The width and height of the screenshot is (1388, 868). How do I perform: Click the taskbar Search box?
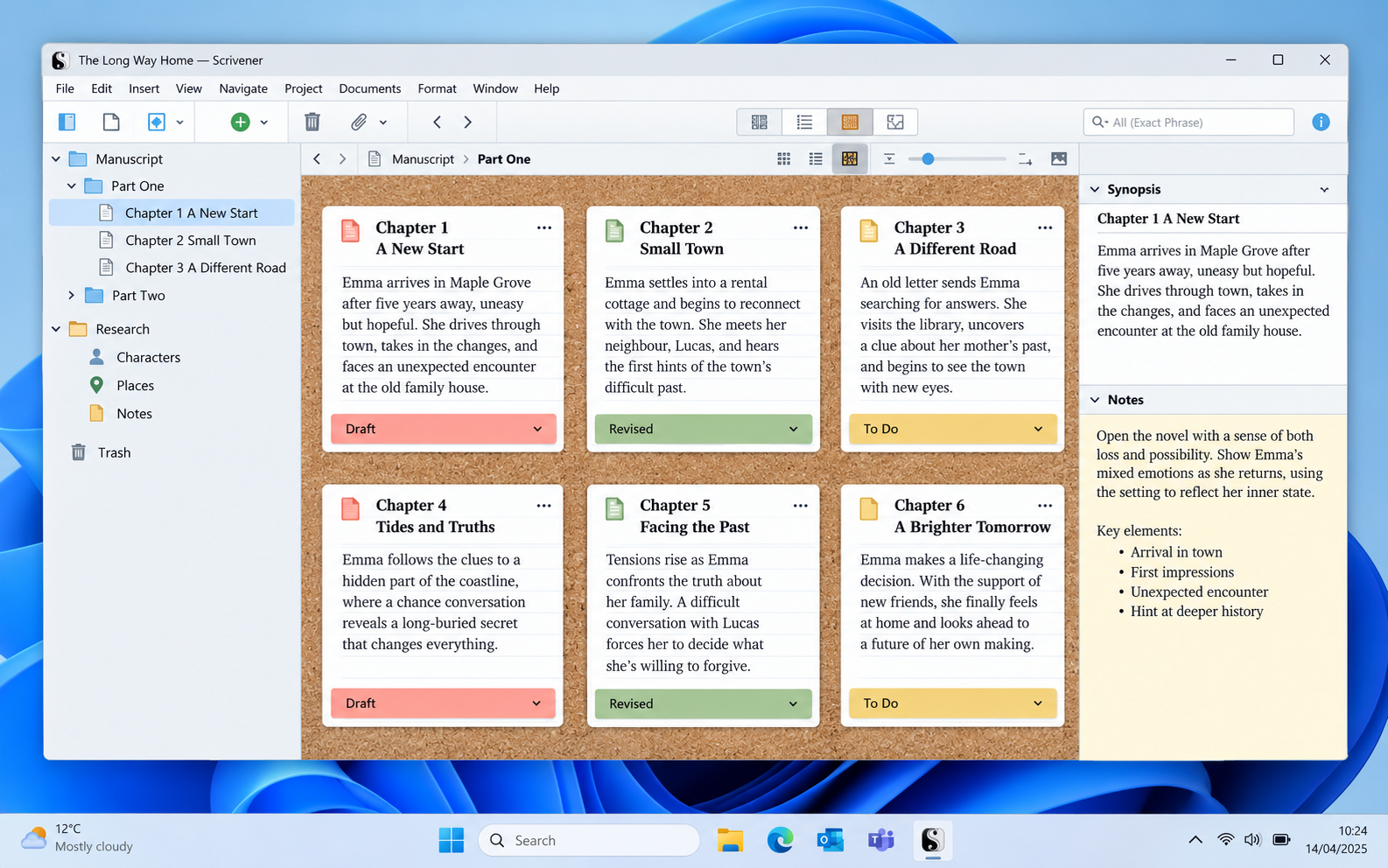click(589, 840)
